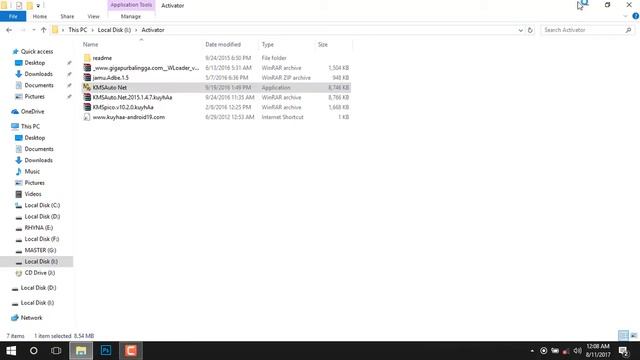
Task: Click the volume speaker tray icon
Action: pos(577,351)
